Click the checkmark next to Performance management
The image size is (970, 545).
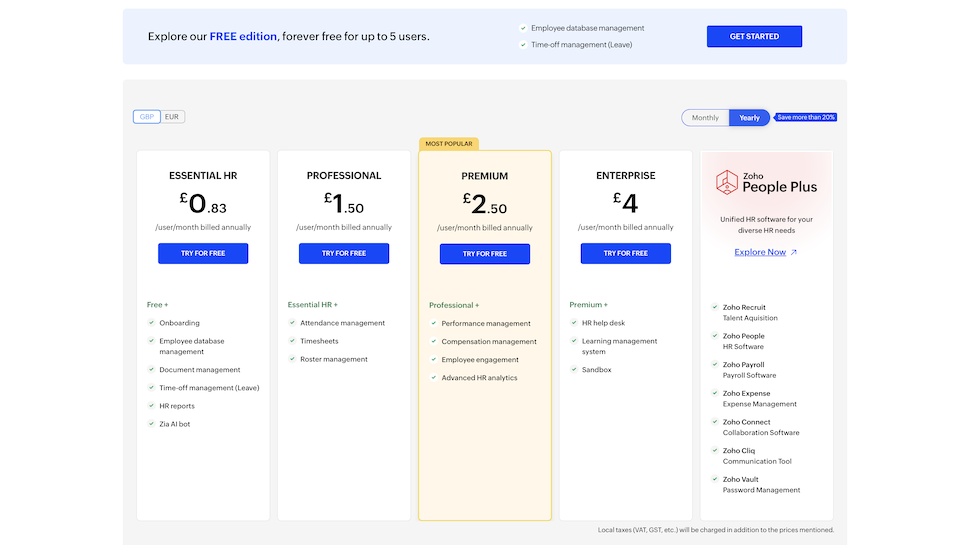click(x=434, y=323)
